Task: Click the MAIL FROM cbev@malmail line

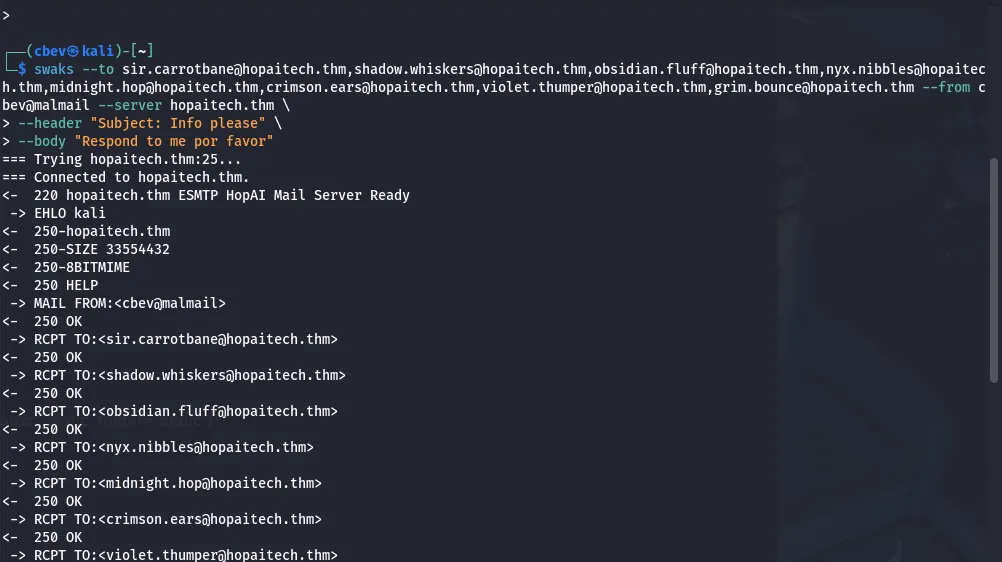Action: pos(130,303)
